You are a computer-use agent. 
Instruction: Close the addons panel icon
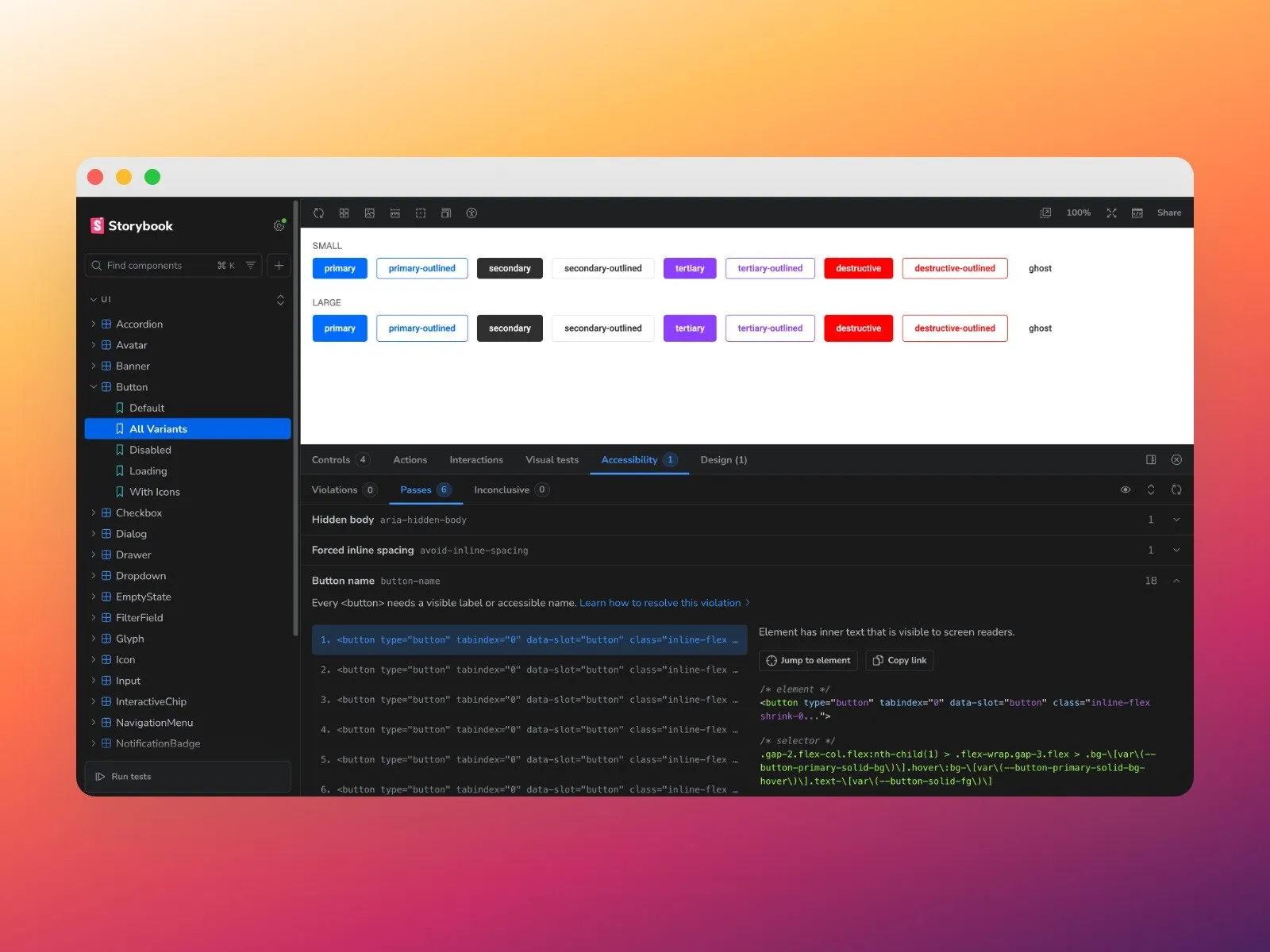(x=1176, y=459)
